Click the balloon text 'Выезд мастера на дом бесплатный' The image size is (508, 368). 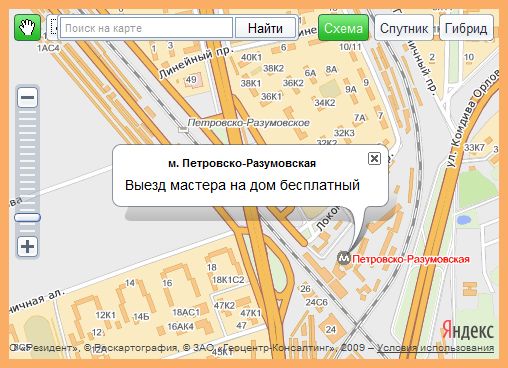tap(242, 185)
